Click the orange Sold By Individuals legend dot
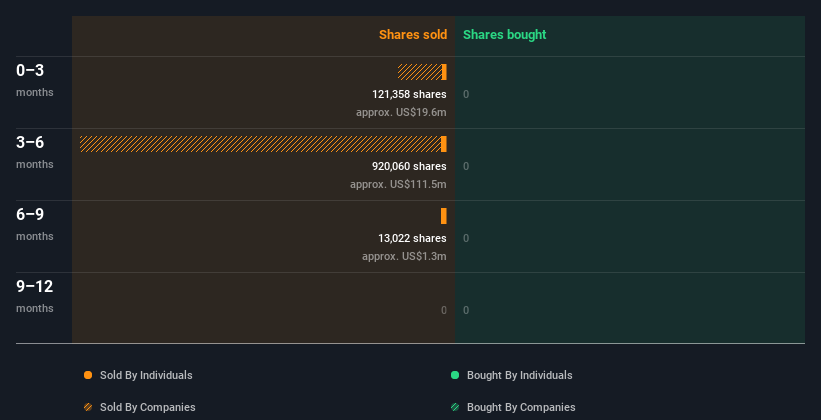The width and height of the screenshot is (821, 420). [88, 375]
